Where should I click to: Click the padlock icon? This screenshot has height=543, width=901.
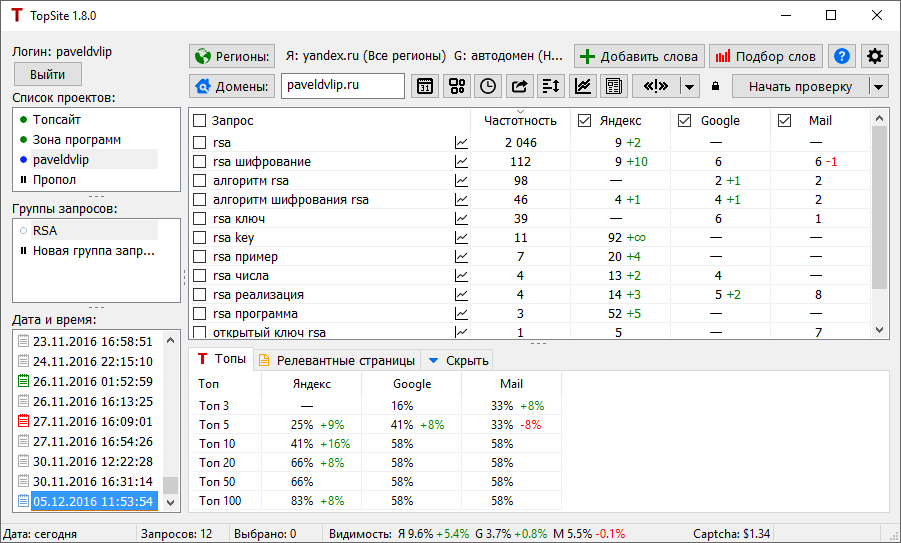pyautogui.click(x=715, y=86)
